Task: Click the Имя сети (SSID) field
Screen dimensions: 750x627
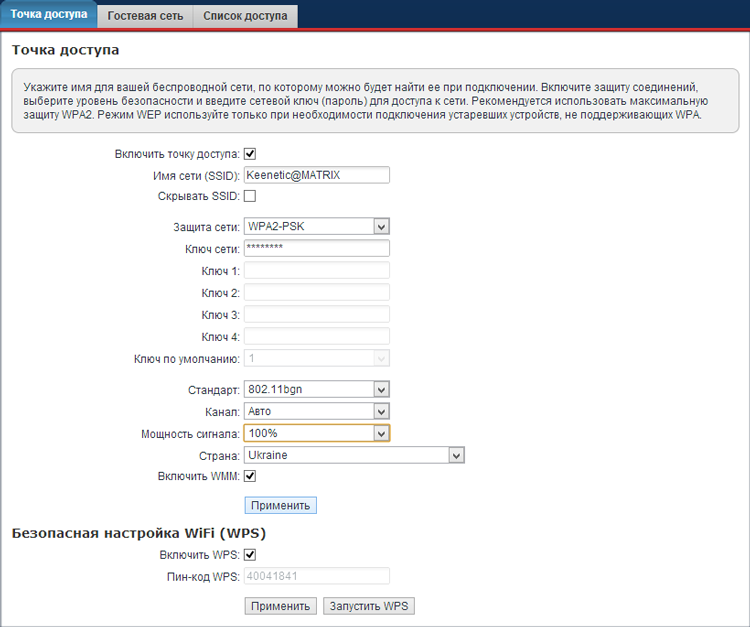Action: coord(316,175)
